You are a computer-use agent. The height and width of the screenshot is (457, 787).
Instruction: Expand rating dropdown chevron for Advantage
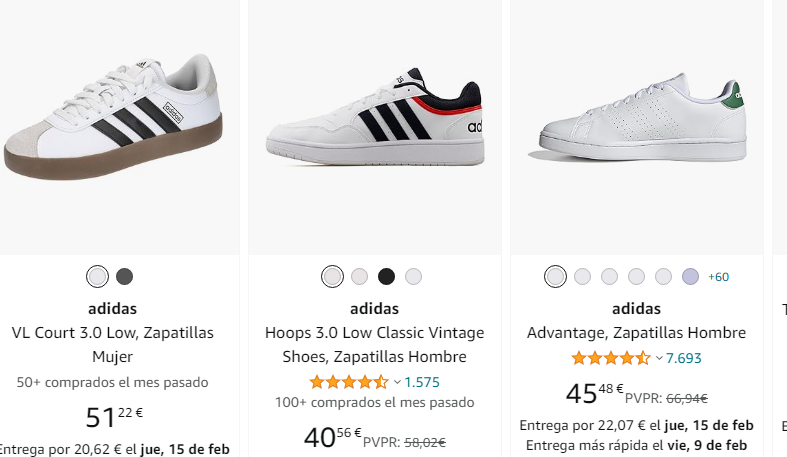click(659, 358)
